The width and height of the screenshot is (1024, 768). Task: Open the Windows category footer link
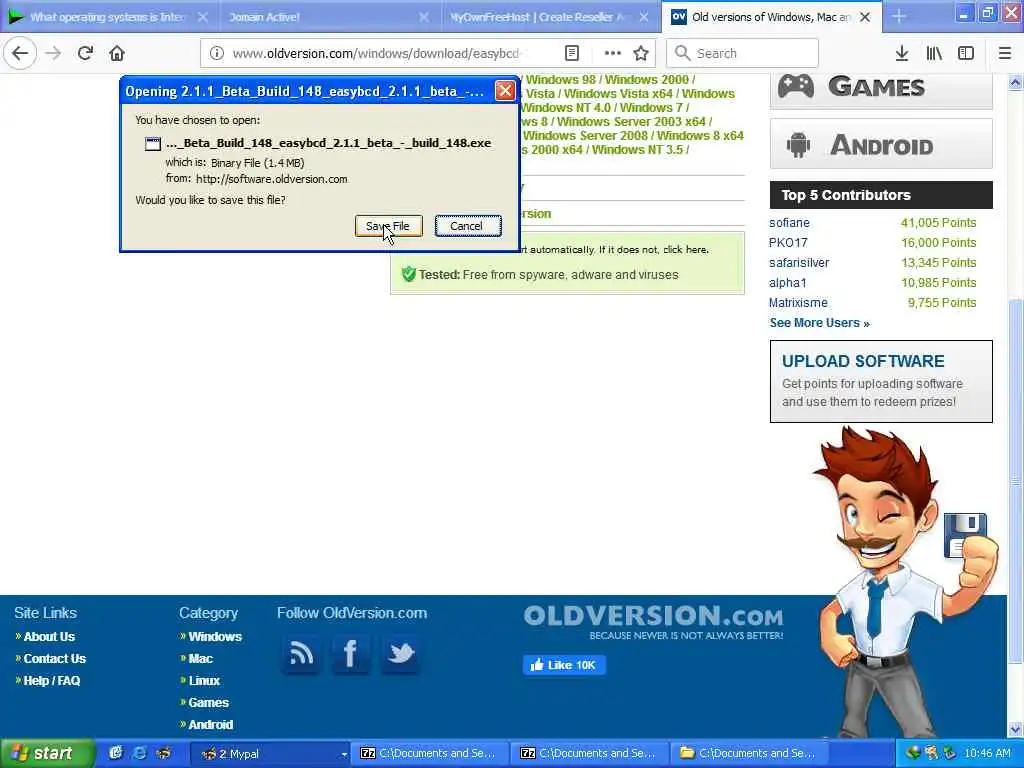(215, 637)
